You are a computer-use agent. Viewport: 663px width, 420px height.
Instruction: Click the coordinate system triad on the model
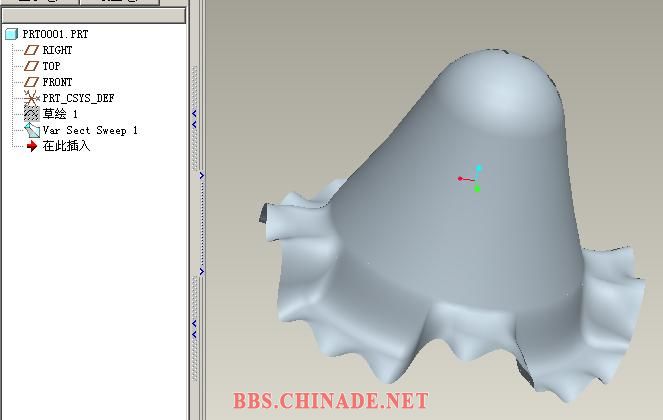tap(470, 179)
